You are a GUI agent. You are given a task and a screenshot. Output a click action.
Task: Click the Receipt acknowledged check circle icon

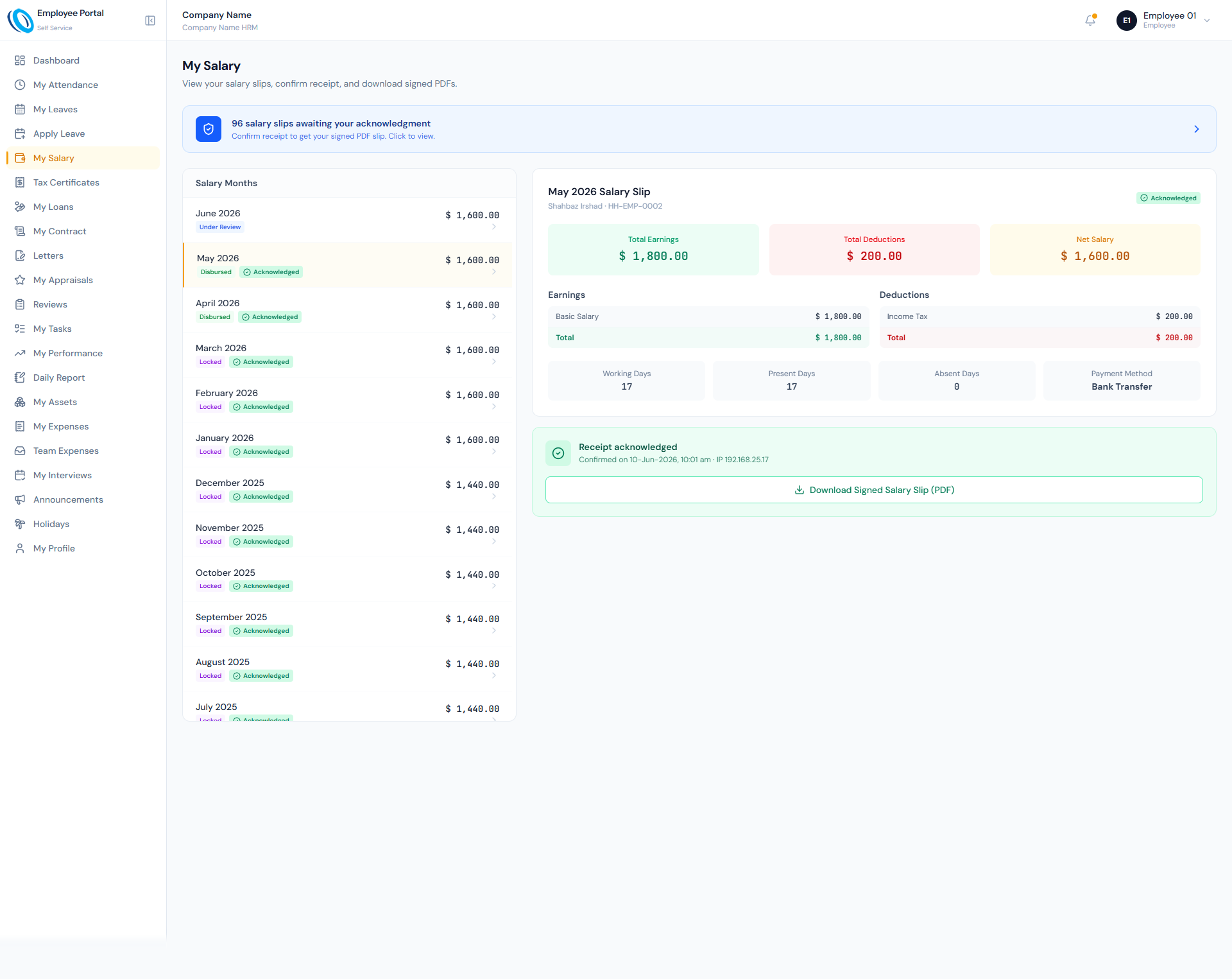click(558, 453)
